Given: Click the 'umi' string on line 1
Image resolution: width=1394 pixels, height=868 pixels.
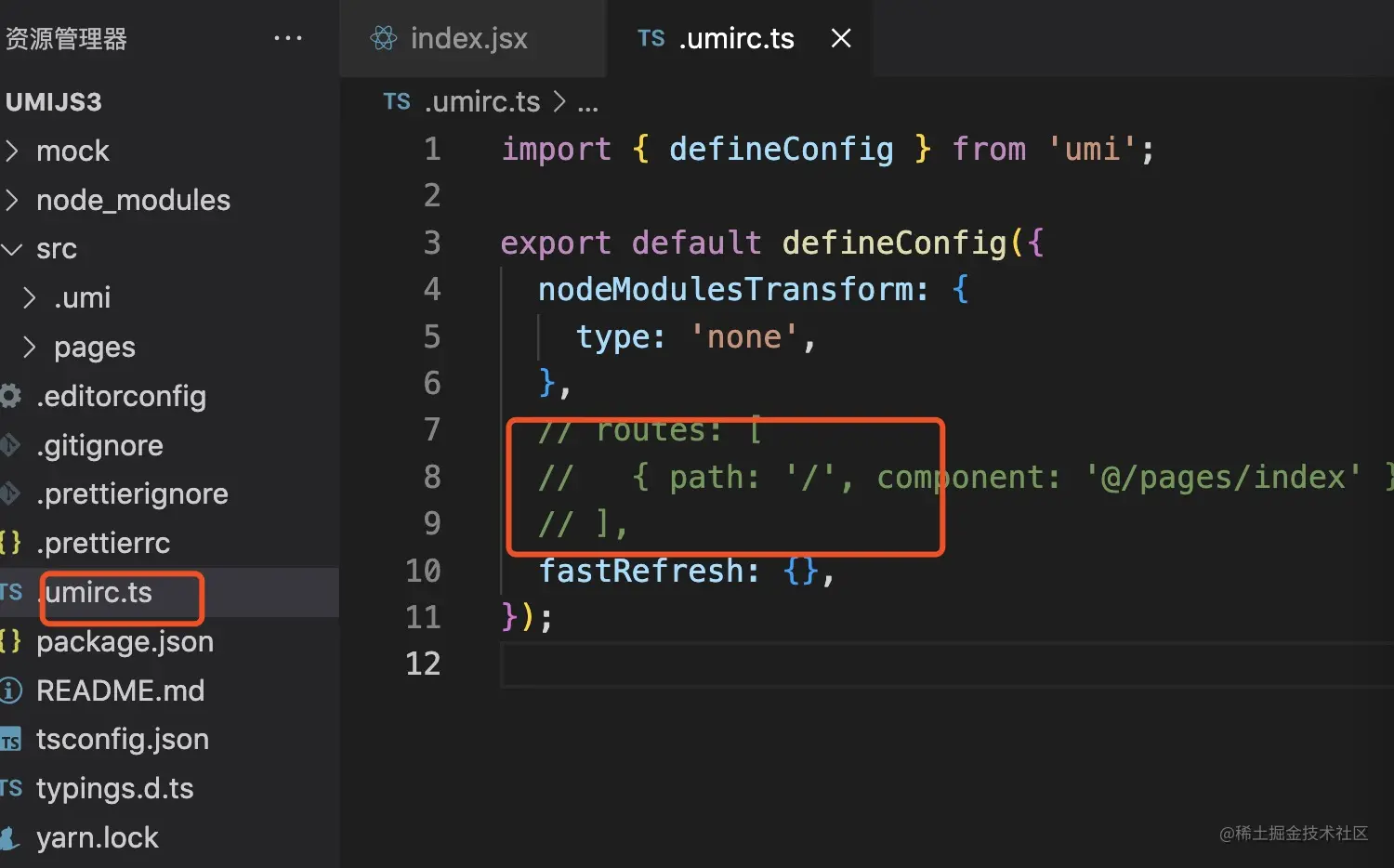Looking at the screenshot, I should 1092,149.
